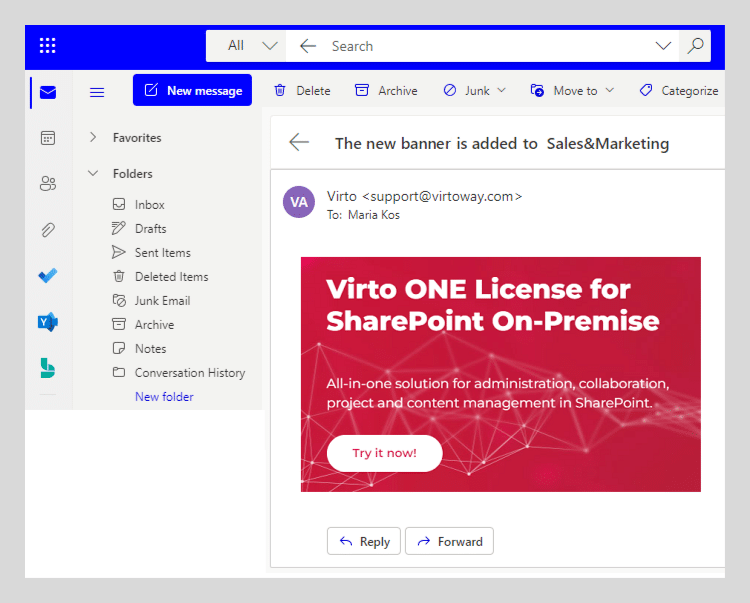The width and height of the screenshot is (750, 603).
Task: Click the VA sender avatar
Action: pyautogui.click(x=299, y=202)
